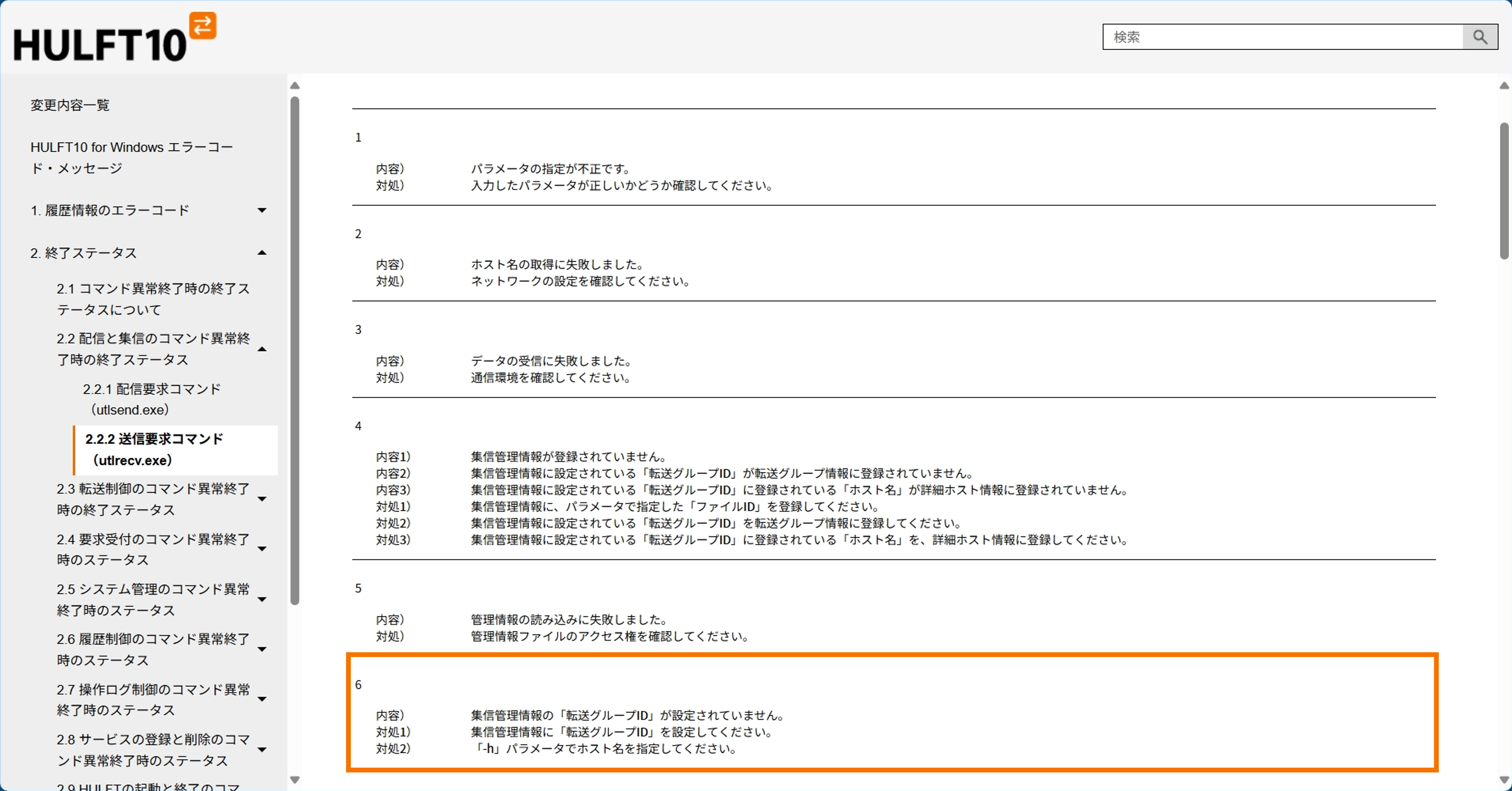
Task: Click the orange arrows icon in the logo
Action: (x=203, y=25)
